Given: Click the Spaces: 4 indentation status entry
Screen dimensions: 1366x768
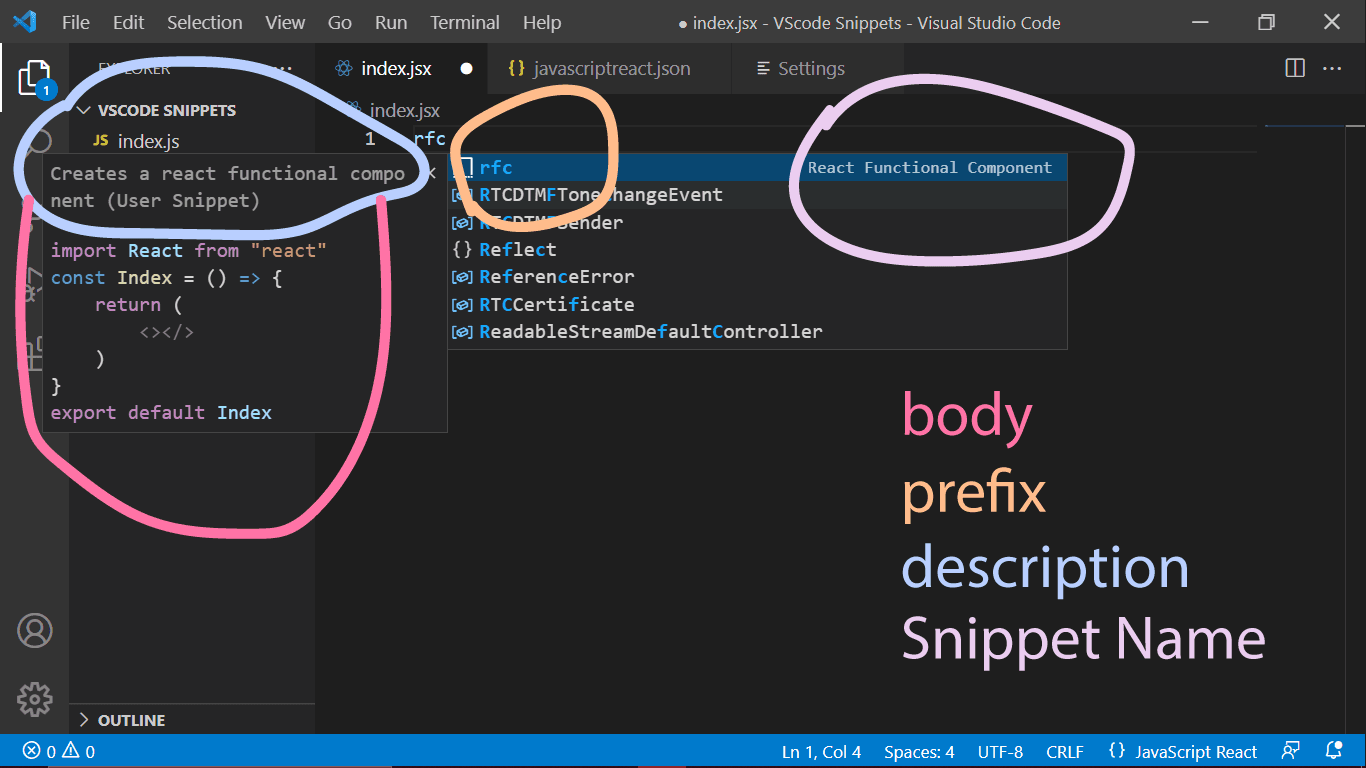Looking at the screenshot, I should [919, 752].
